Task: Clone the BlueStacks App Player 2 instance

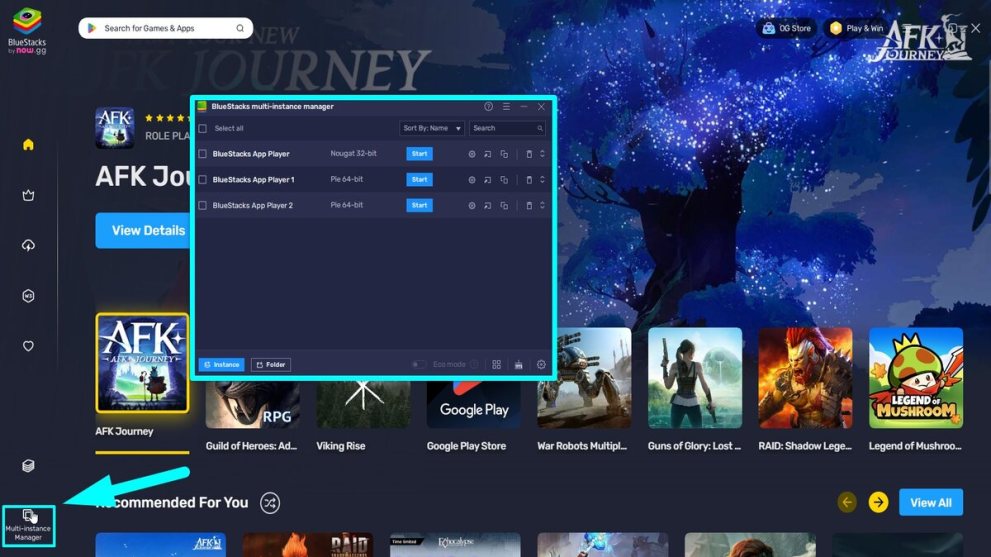Action: point(504,205)
